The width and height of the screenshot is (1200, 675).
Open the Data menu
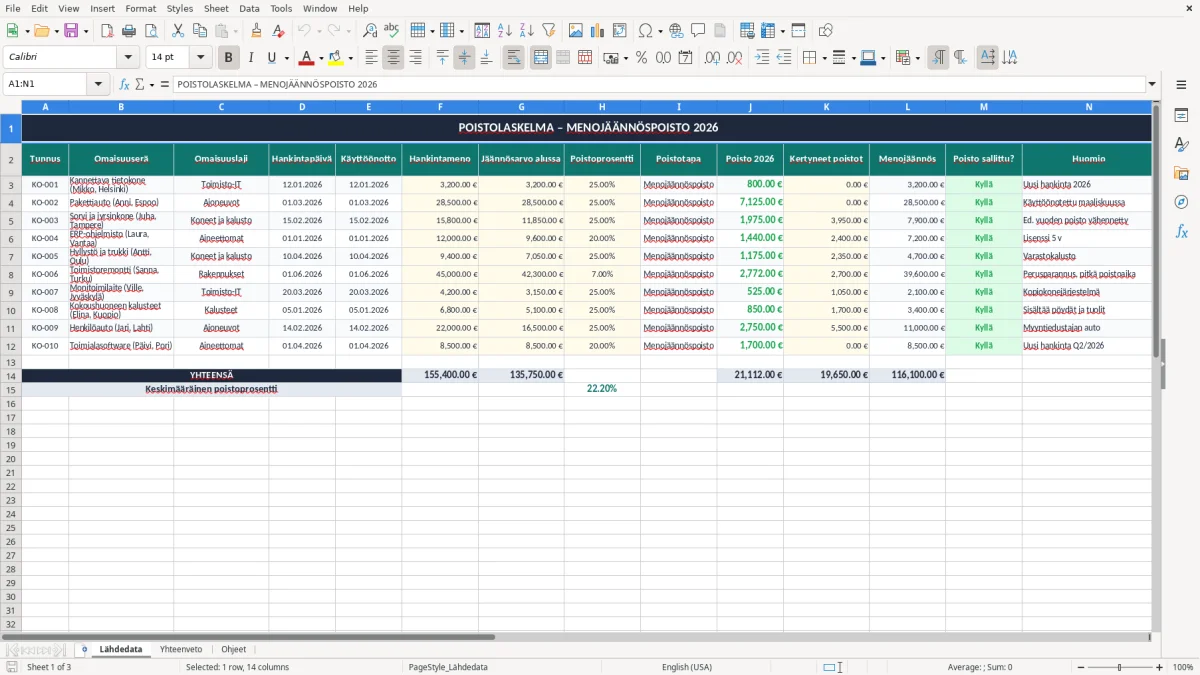[249, 8]
